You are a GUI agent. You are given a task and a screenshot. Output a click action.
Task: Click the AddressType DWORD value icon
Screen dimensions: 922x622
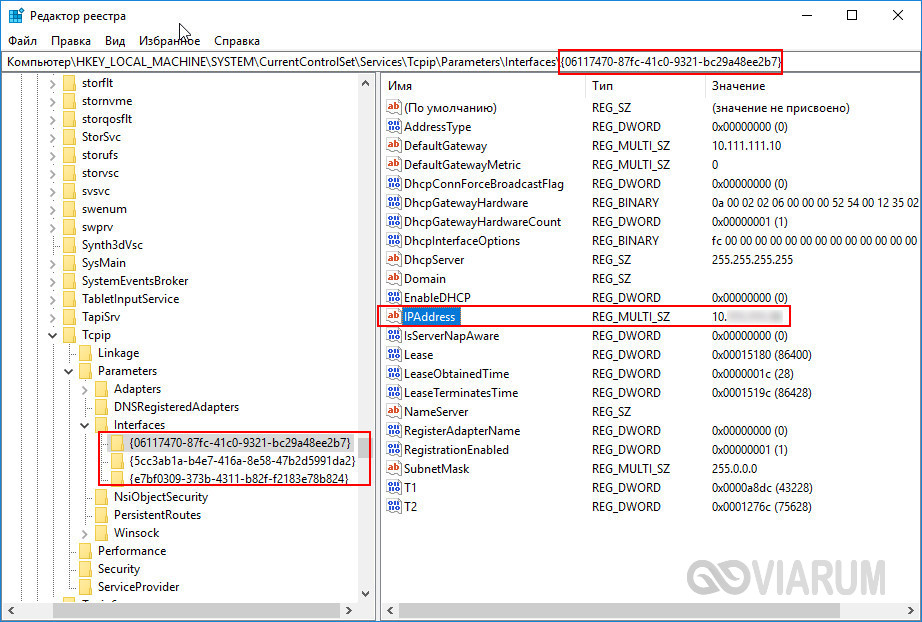pos(393,126)
